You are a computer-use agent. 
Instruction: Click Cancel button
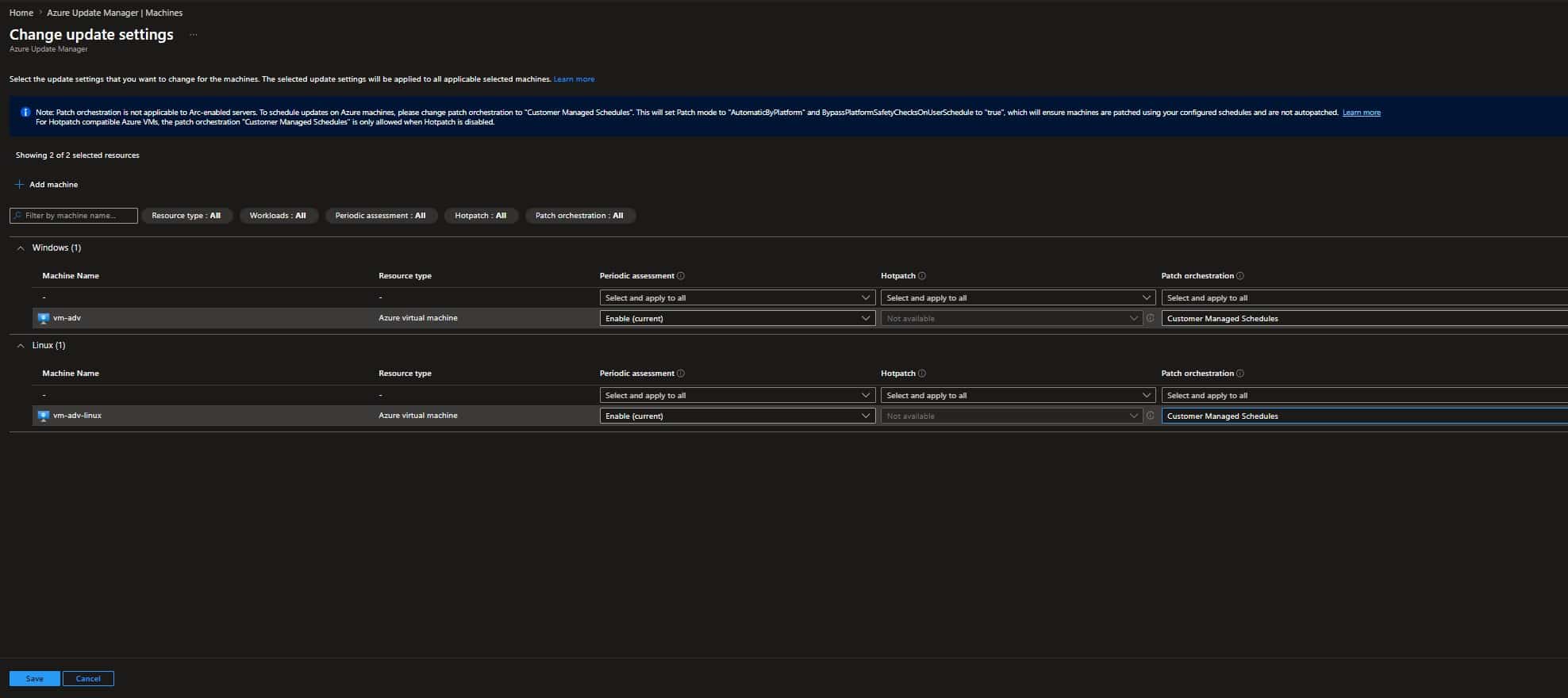click(88, 679)
